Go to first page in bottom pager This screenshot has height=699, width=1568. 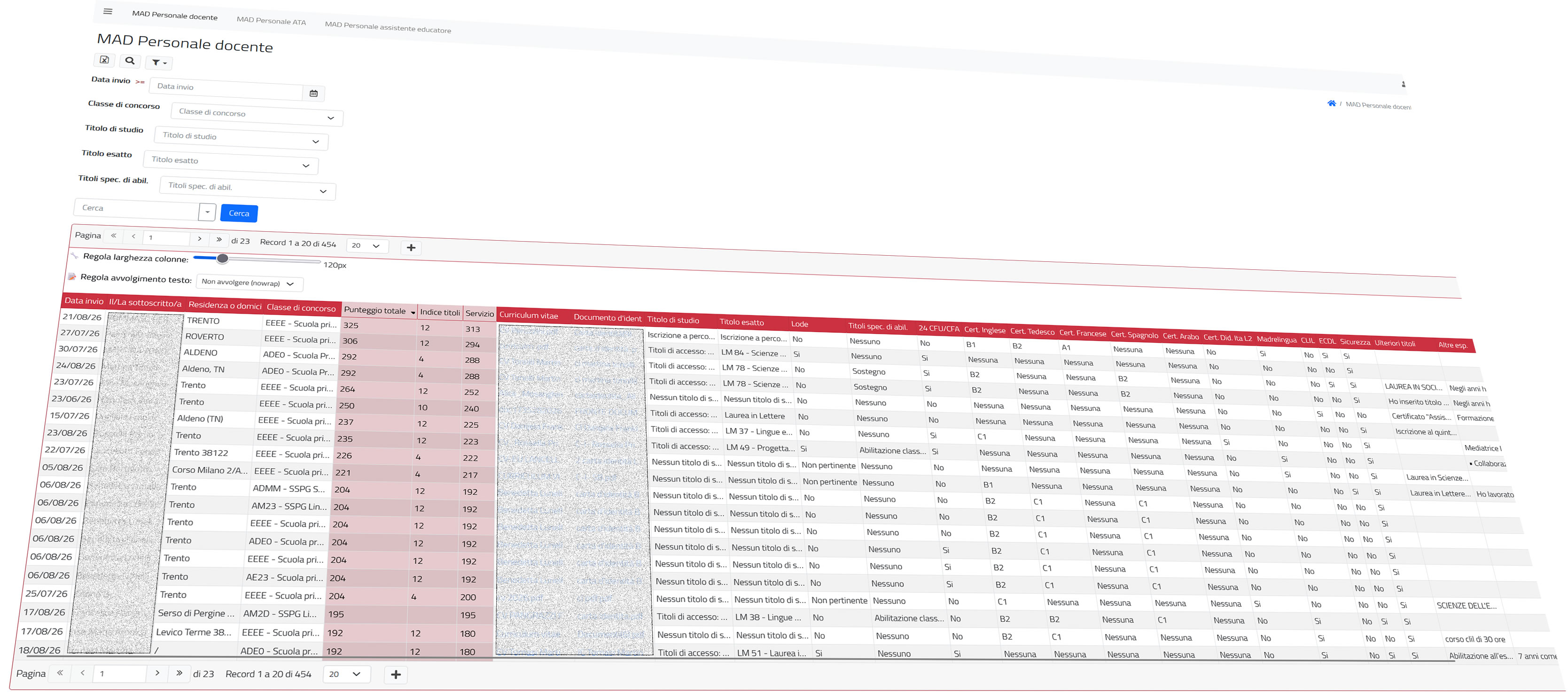click(x=60, y=673)
